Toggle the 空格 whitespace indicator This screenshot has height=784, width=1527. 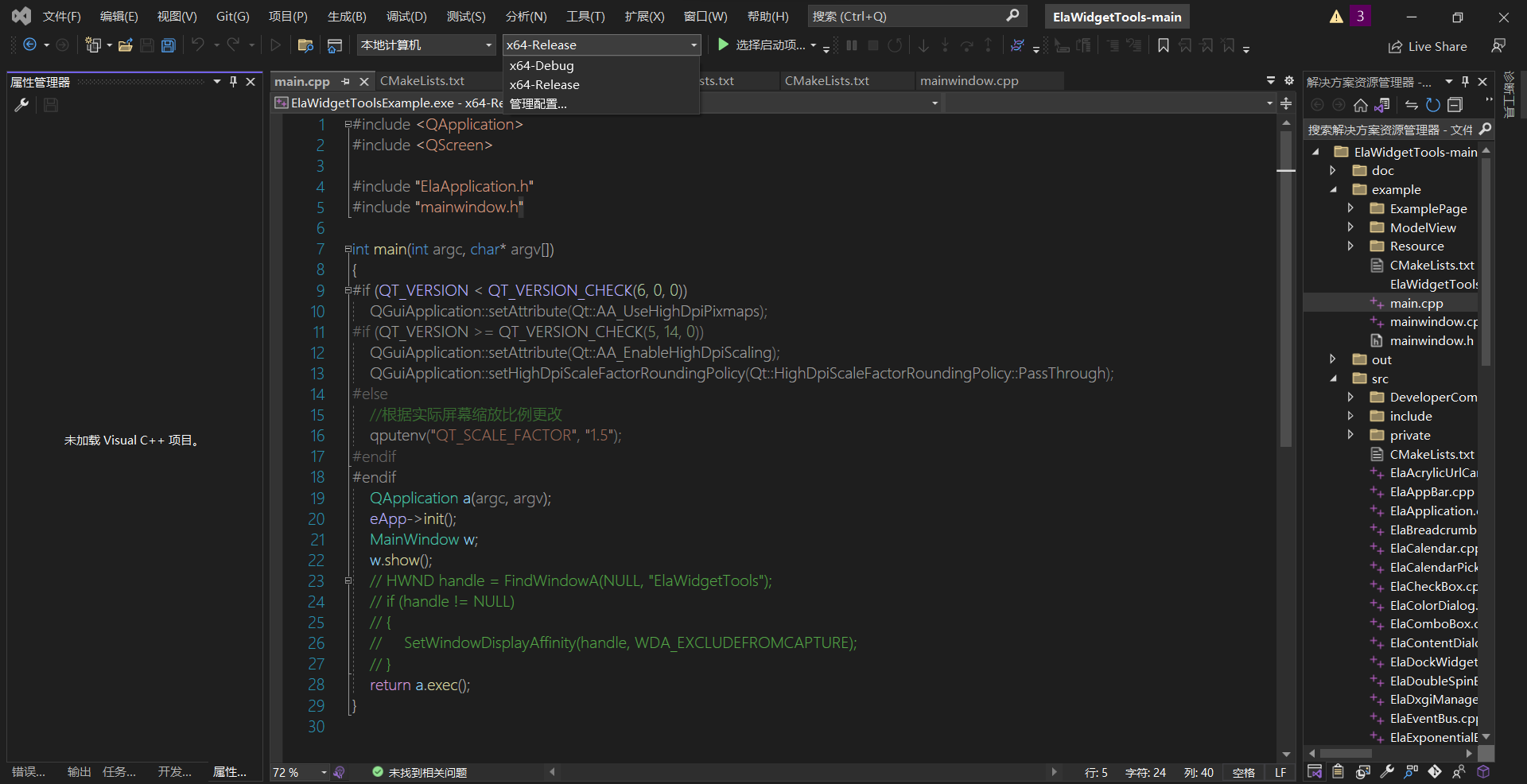tap(1244, 772)
